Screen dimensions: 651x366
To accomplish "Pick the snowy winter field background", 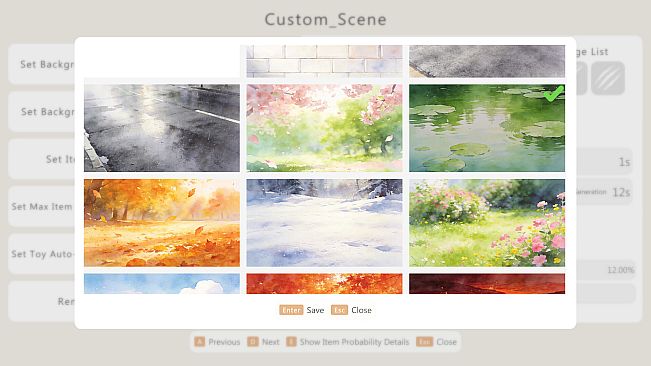I will click(x=324, y=223).
